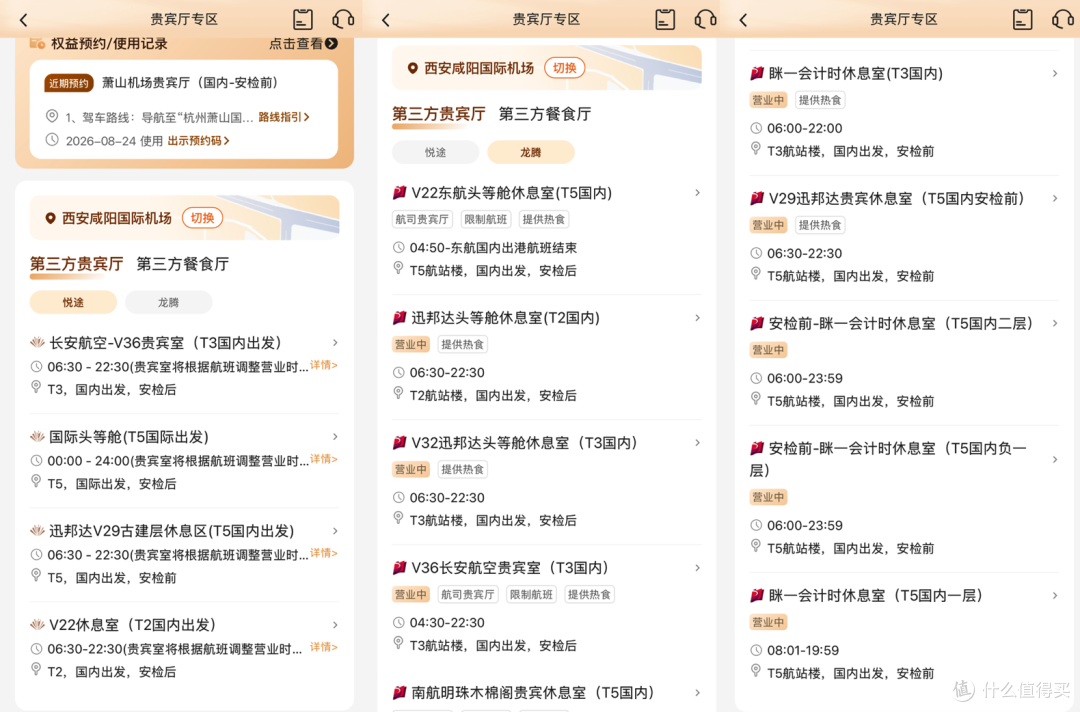Open 详情 link under 长安航空-V36贵宾室
Viewport: 1080px width, 712px height.
coord(324,365)
